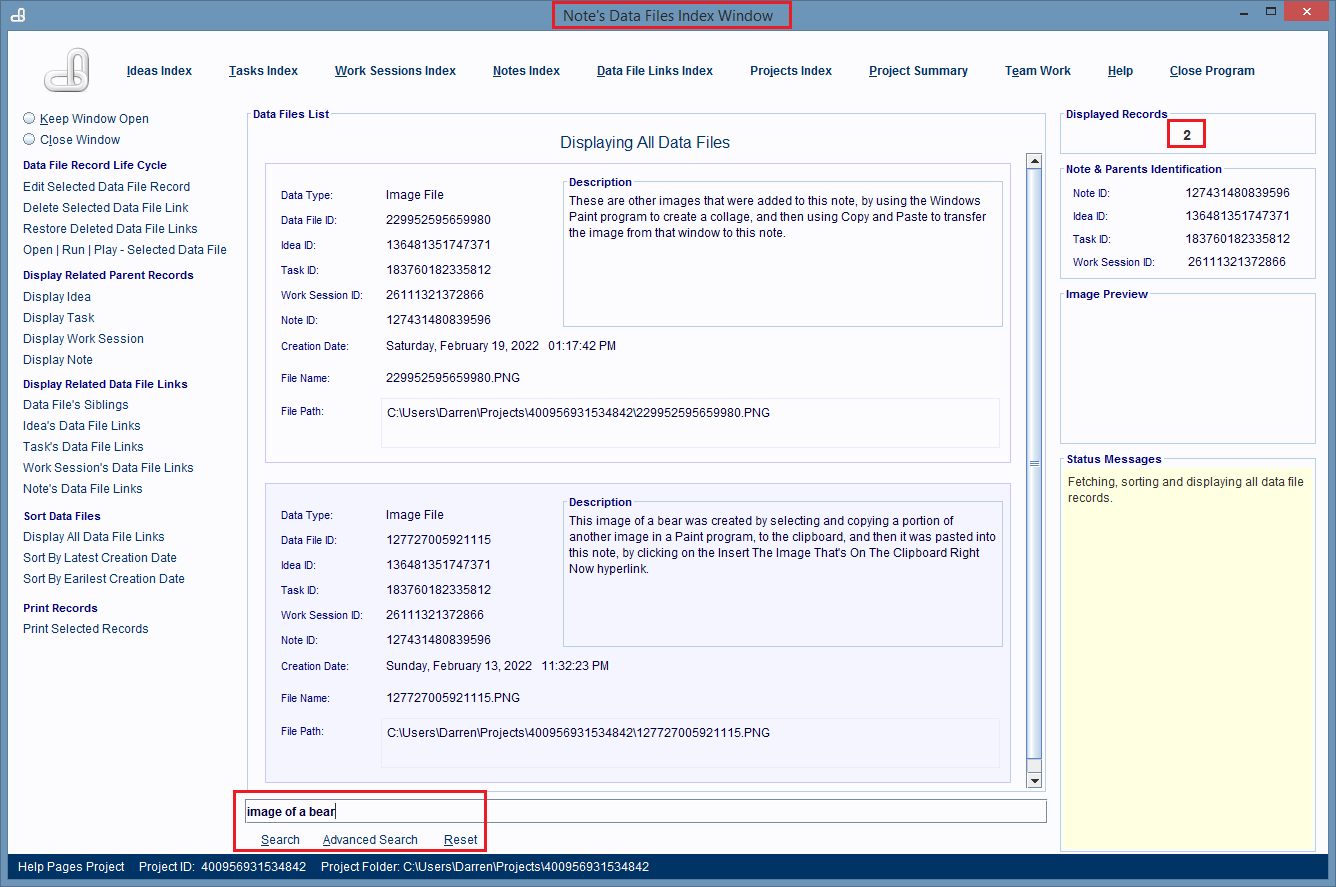The width and height of the screenshot is (1336, 887).
Task: Click creation date Sunday, February 13, 2022
Action: tap(497, 666)
